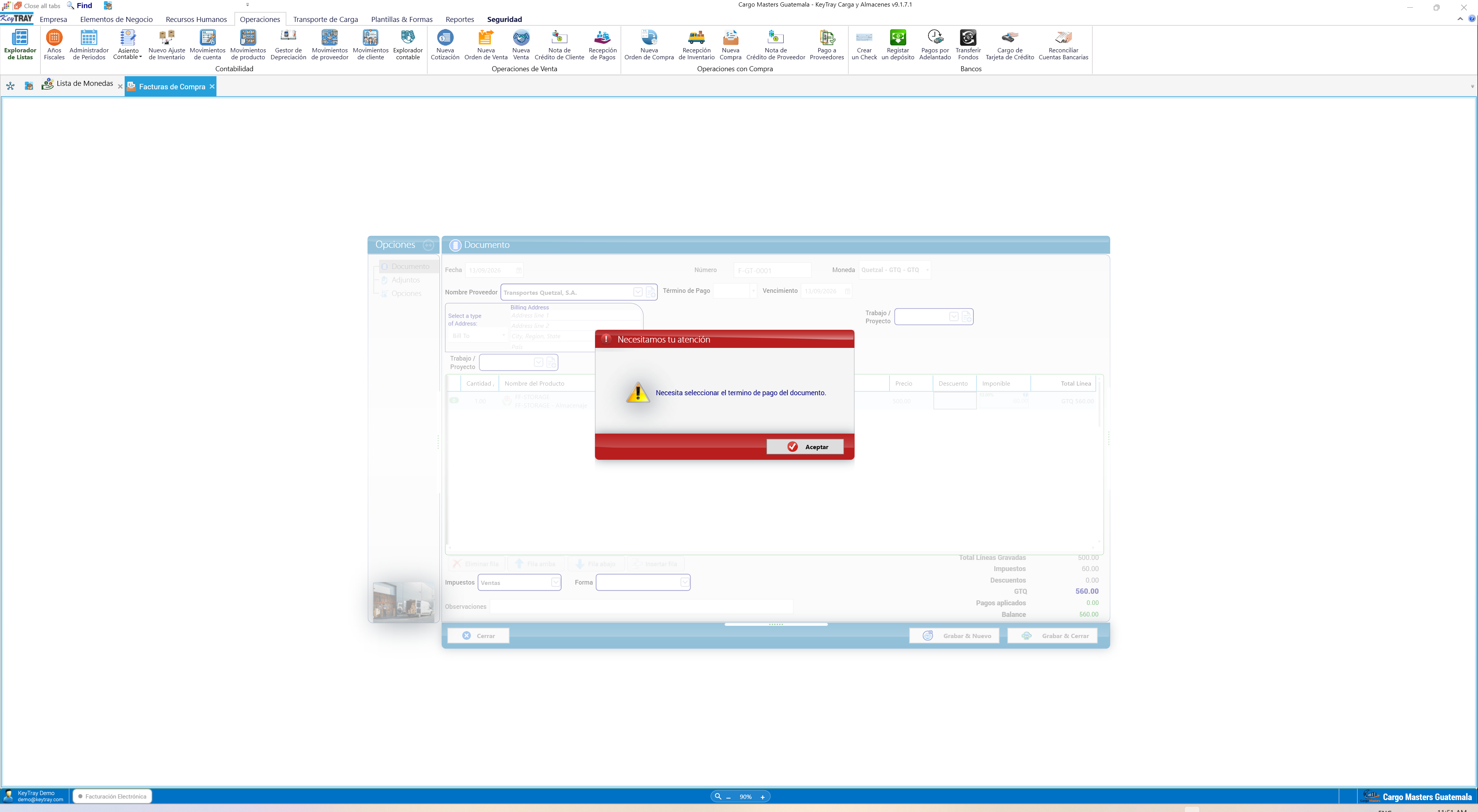Open Término de Pago dropdown
The height and width of the screenshot is (812, 1478).
753,291
